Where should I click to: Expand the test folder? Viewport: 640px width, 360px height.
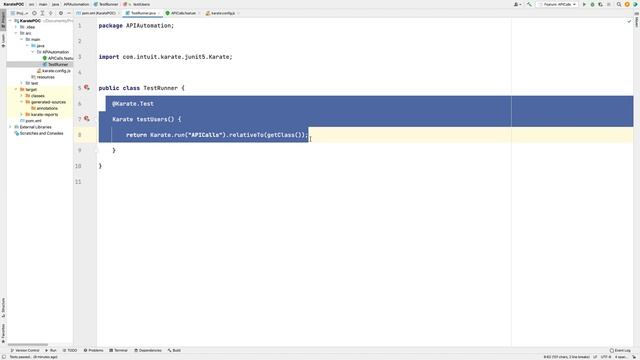[22, 83]
